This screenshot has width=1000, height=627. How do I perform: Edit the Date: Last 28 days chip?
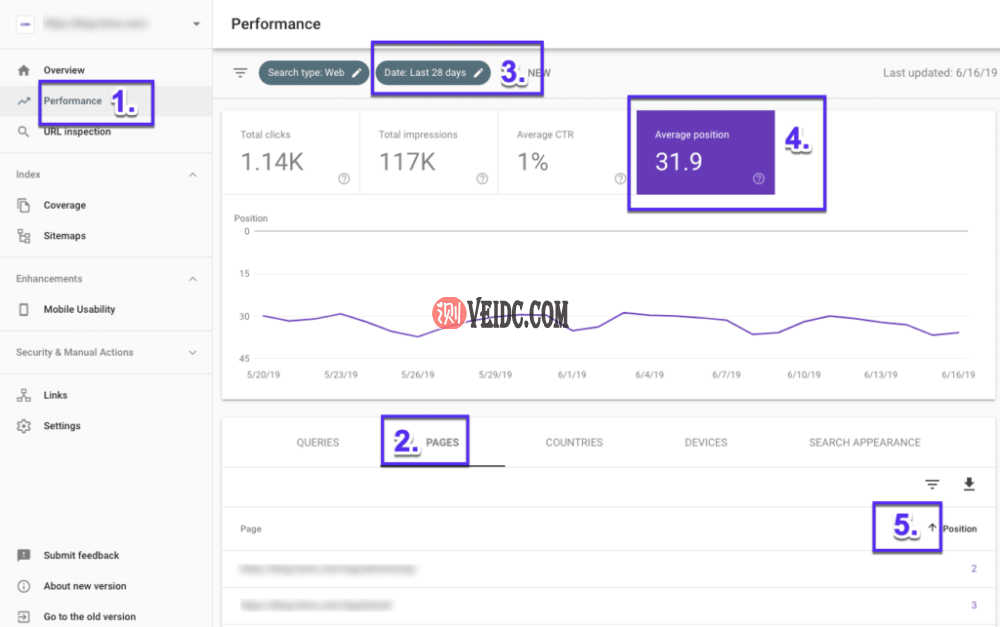coord(432,73)
